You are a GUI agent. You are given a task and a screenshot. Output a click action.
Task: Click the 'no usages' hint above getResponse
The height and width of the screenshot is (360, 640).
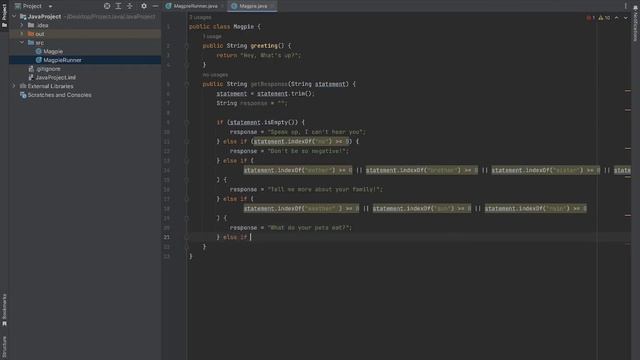coord(215,75)
